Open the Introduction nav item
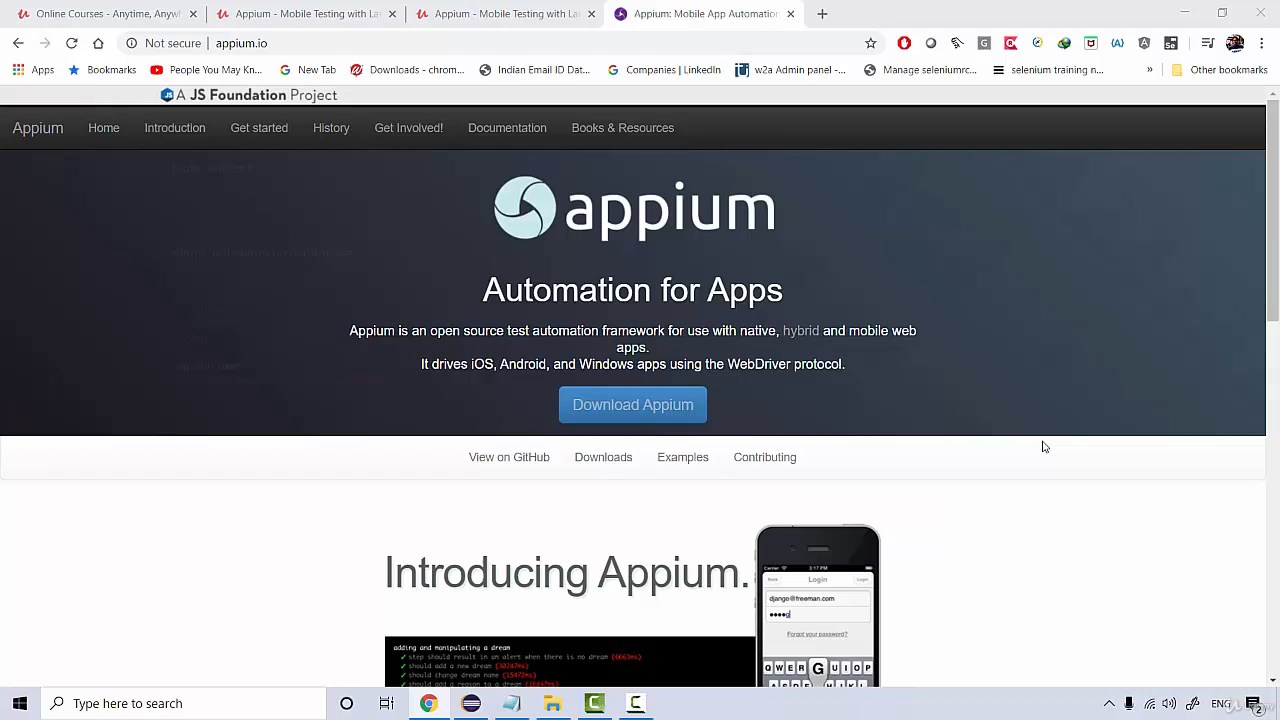This screenshot has height=720, width=1280. click(175, 128)
